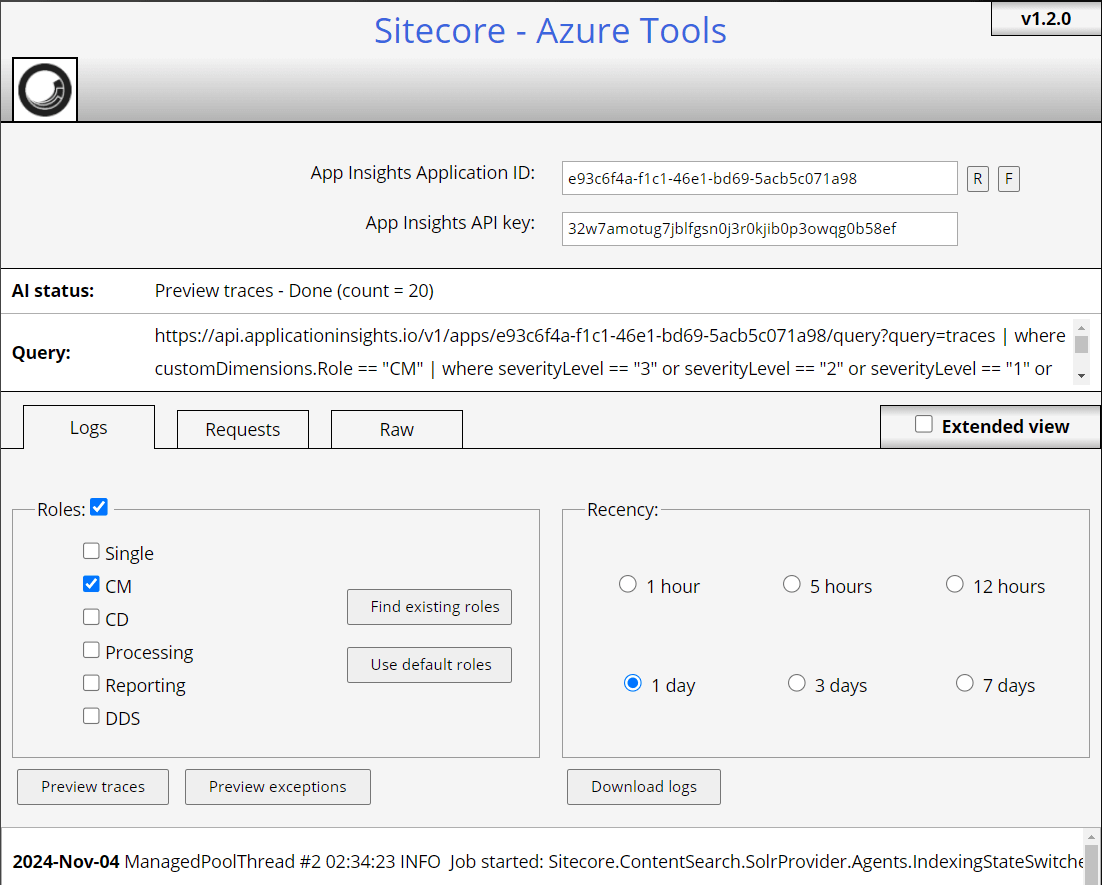Viewport: 1102px width, 885px height.
Task: Click the v1.2.0 version badge
Action: (x=1045, y=19)
